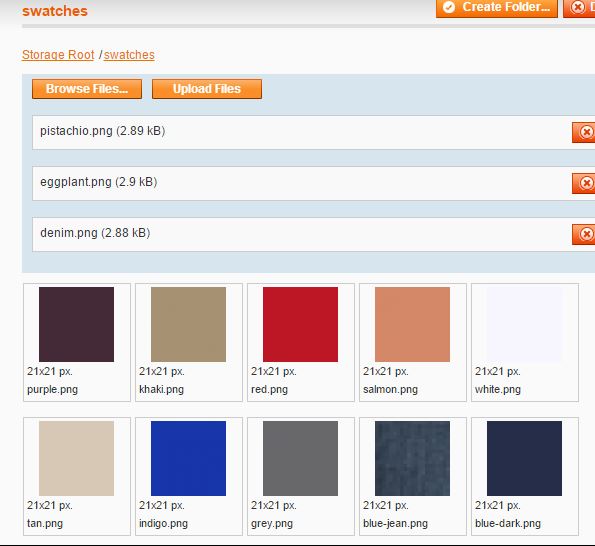
Task: Select the blue-jean.png swatch thumbnail
Action: pos(412,458)
